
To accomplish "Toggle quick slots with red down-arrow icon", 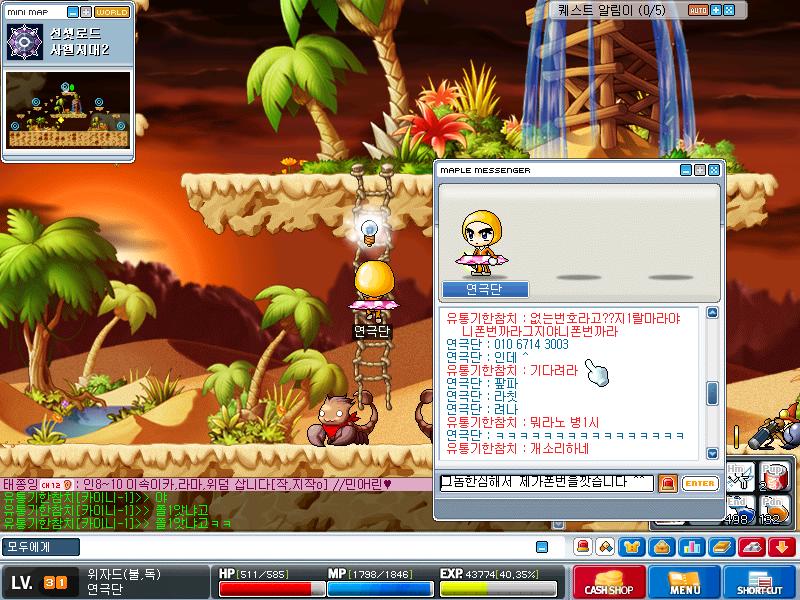I will click(782, 547).
